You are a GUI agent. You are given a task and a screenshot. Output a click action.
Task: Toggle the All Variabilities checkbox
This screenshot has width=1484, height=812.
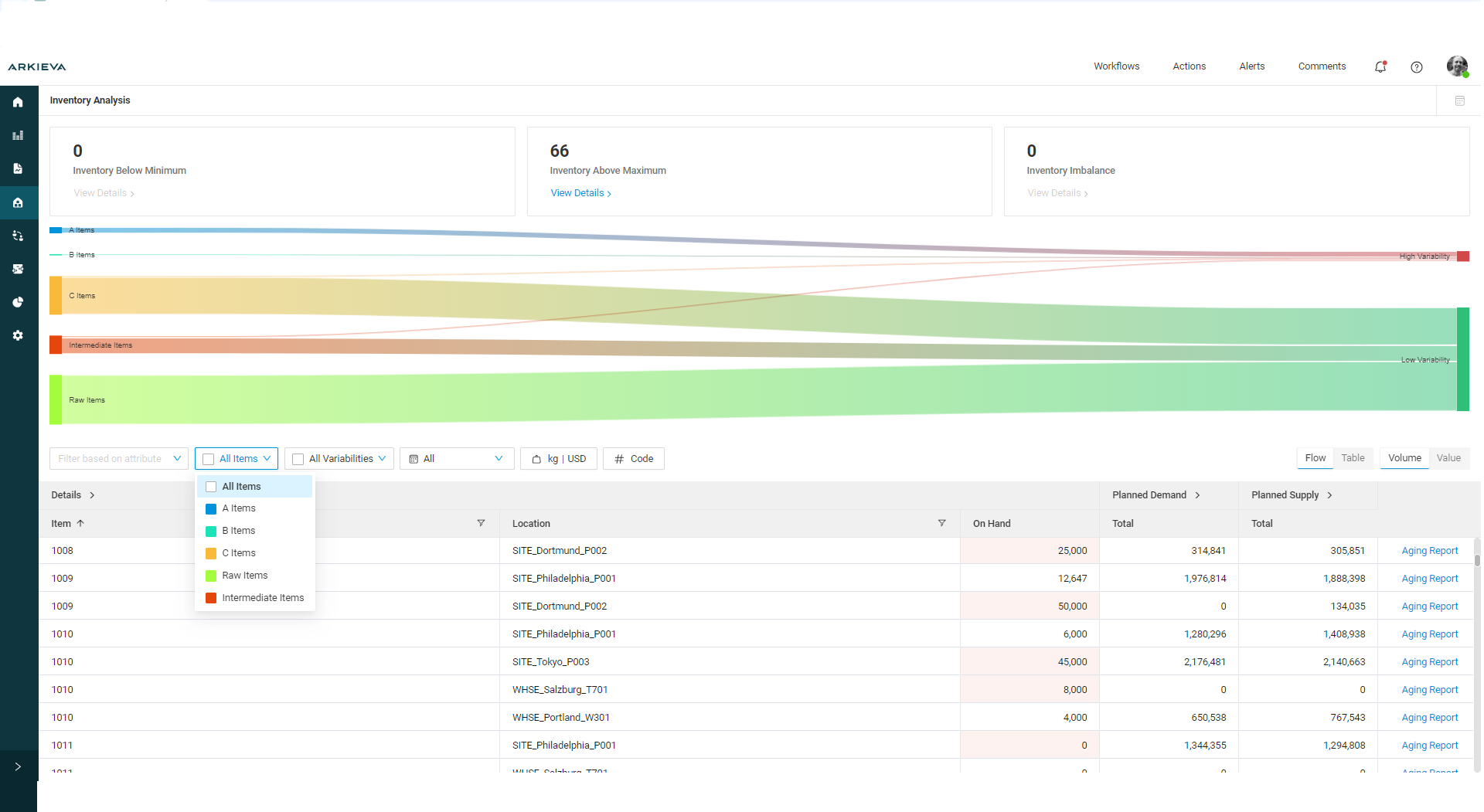(x=298, y=459)
